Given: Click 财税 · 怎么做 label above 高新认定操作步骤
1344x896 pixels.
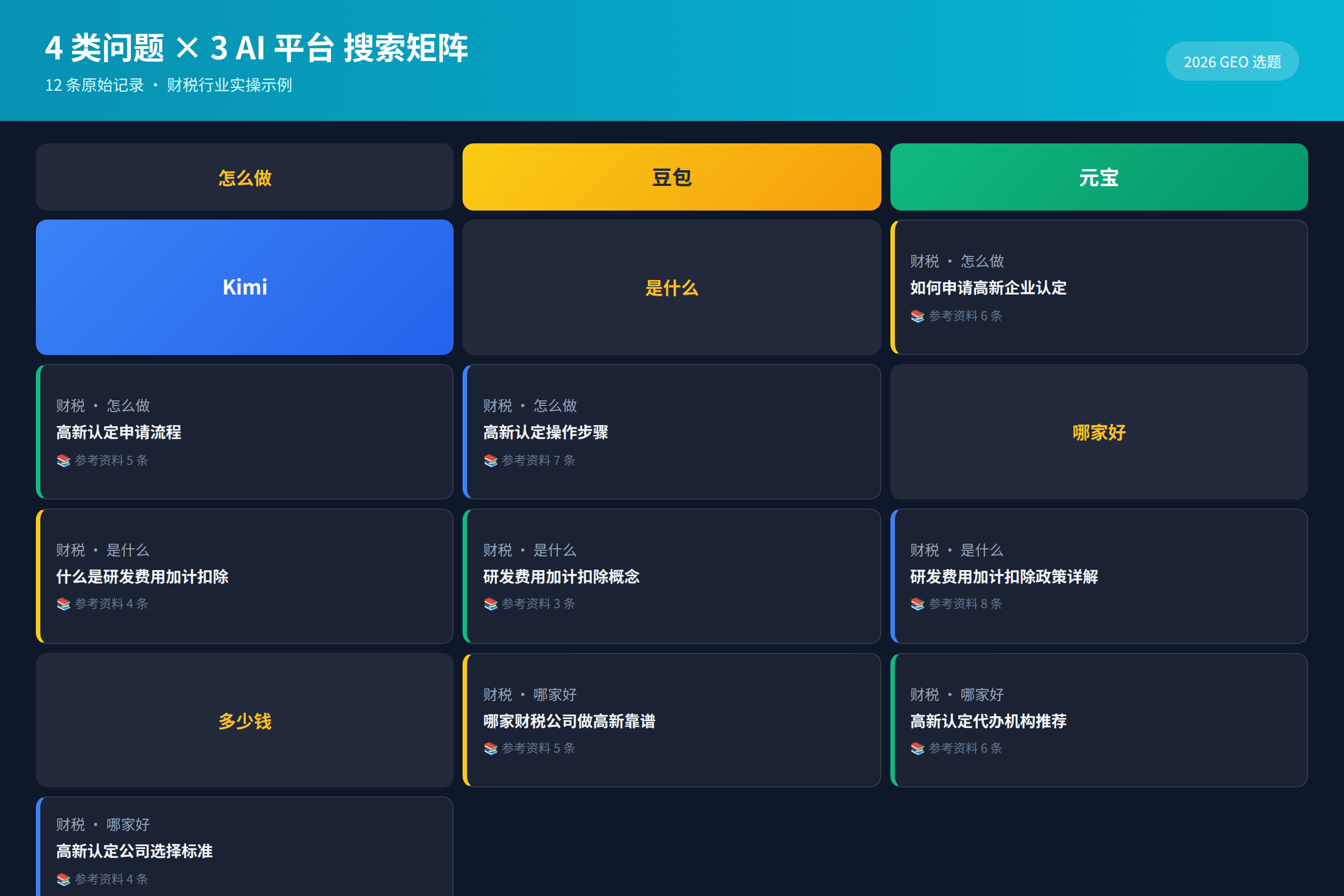Looking at the screenshot, I should pyautogui.click(x=530, y=405).
